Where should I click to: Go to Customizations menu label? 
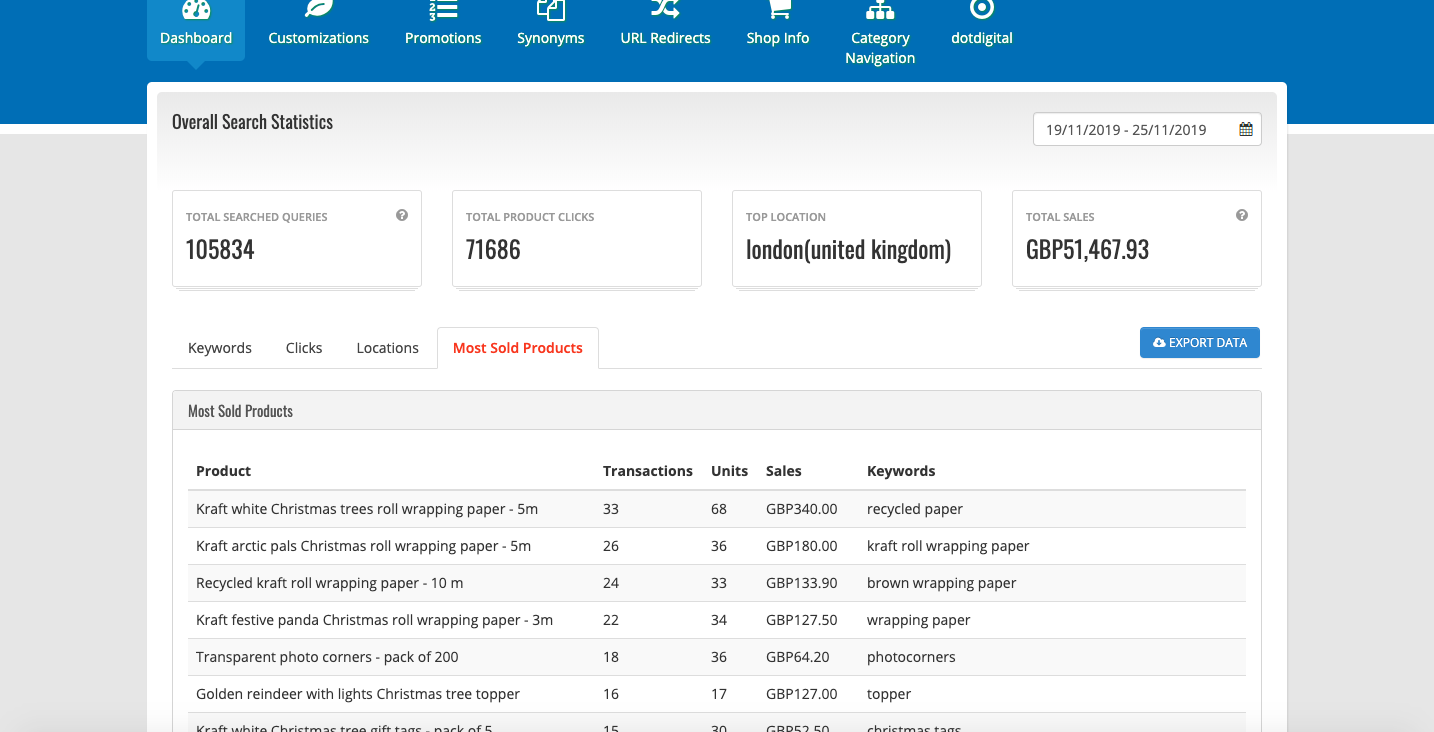click(318, 38)
